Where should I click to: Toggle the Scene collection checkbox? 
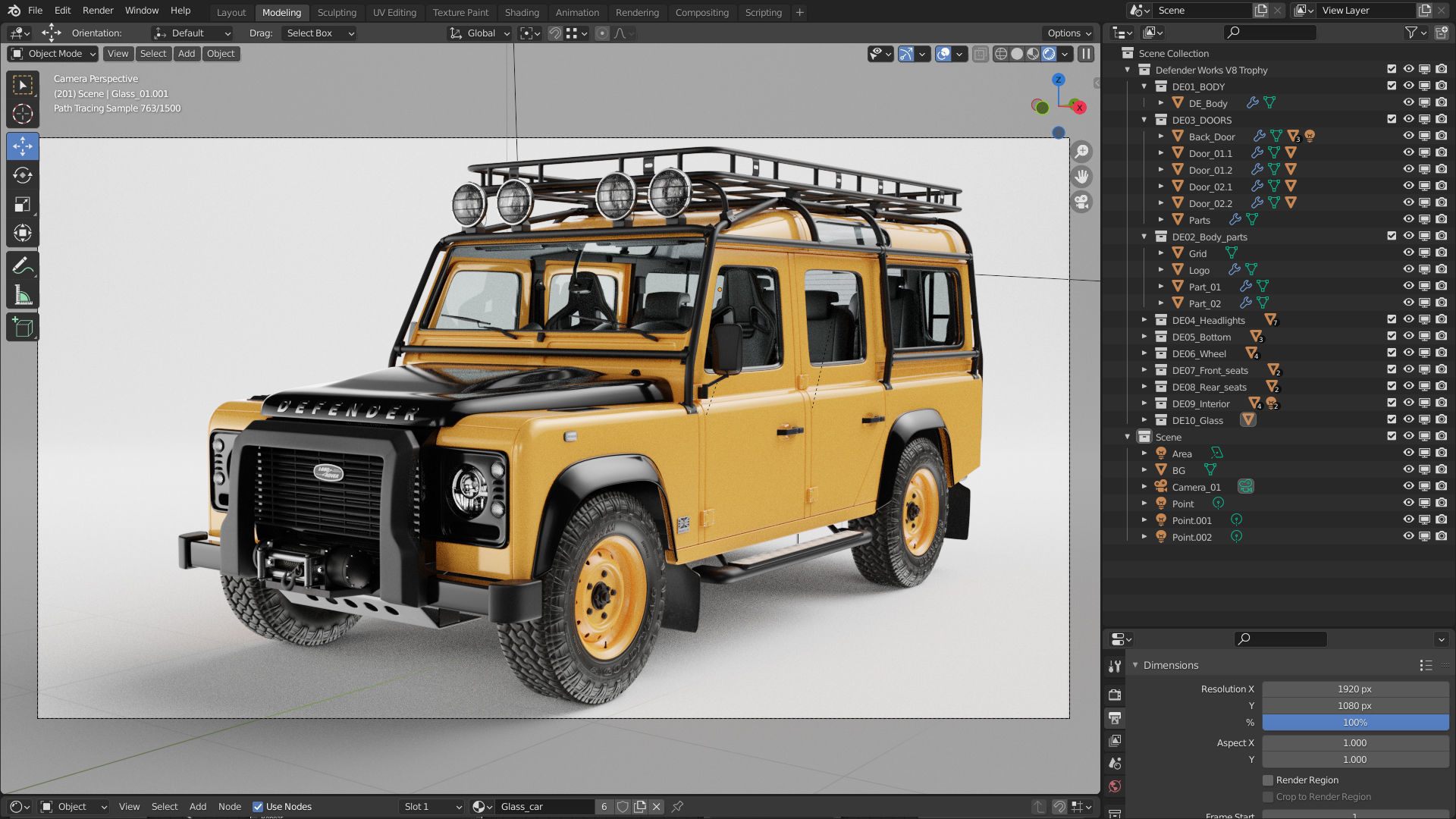tap(1392, 437)
